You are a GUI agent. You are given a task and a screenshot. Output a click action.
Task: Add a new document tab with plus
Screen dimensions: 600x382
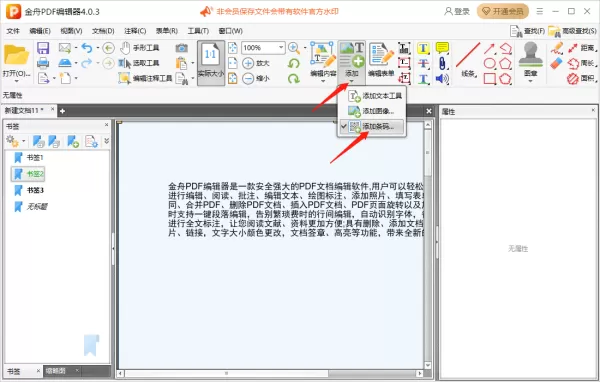pos(62,111)
